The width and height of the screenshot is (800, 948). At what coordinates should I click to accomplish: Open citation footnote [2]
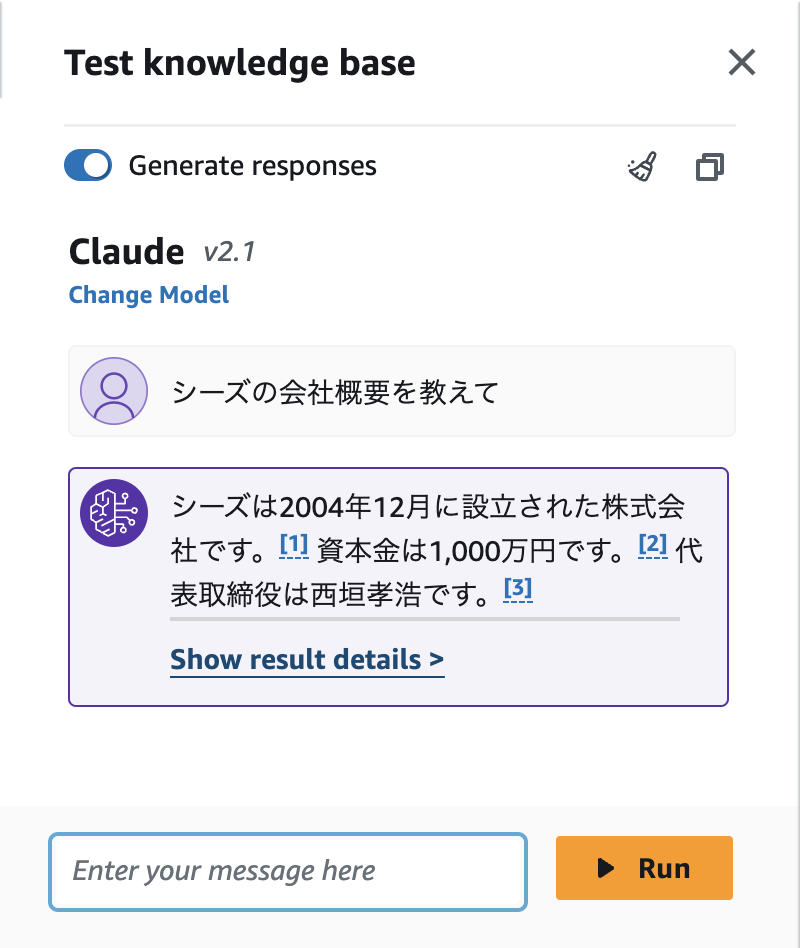(x=652, y=545)
